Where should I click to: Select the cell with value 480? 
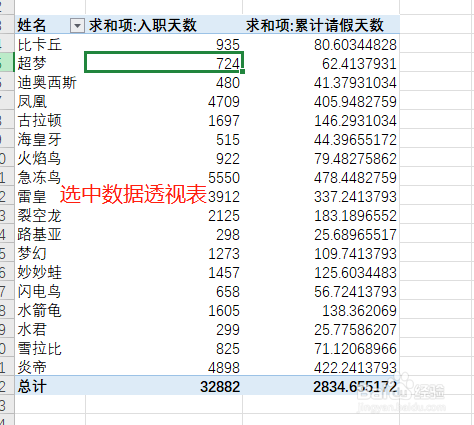[164, 82]
